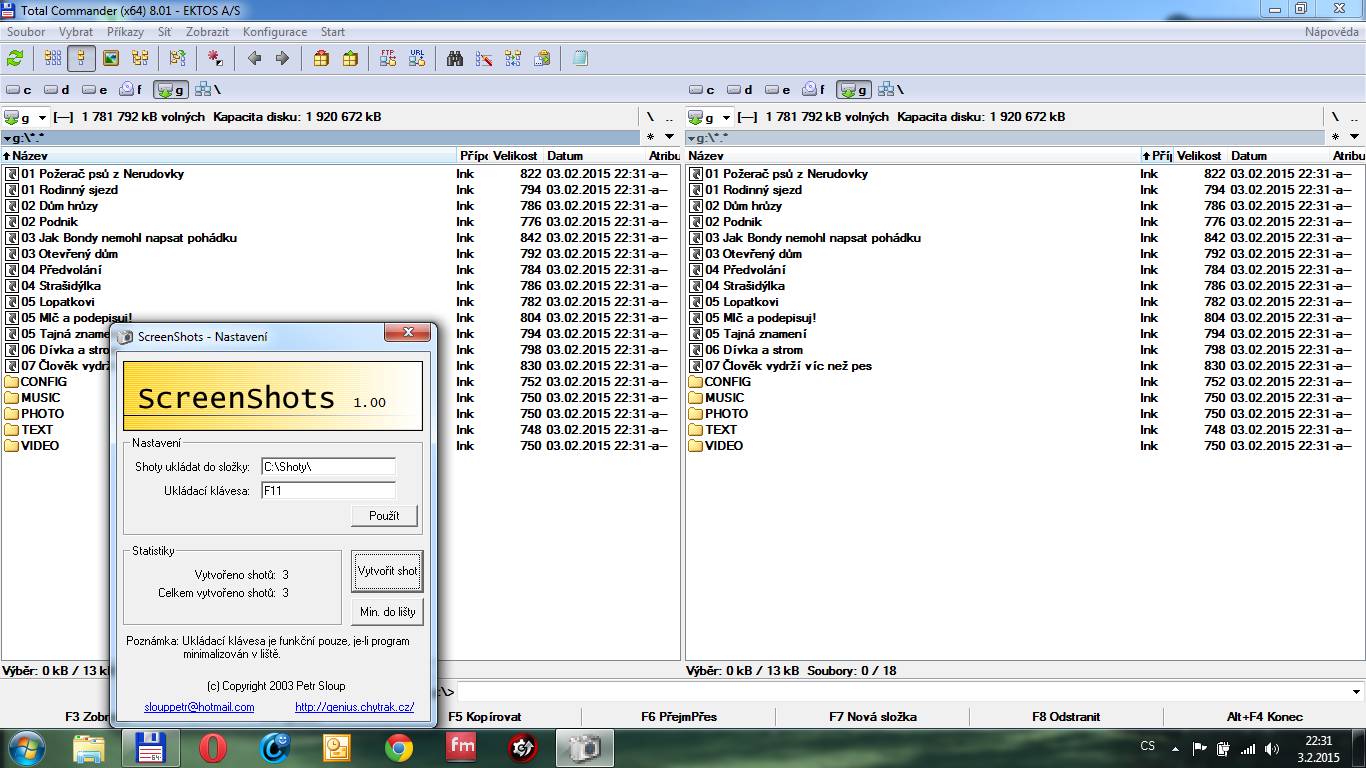Open the Soubor menu
Image resolution: width=1366 pixels, height=768 pixels.
point(26,32)
